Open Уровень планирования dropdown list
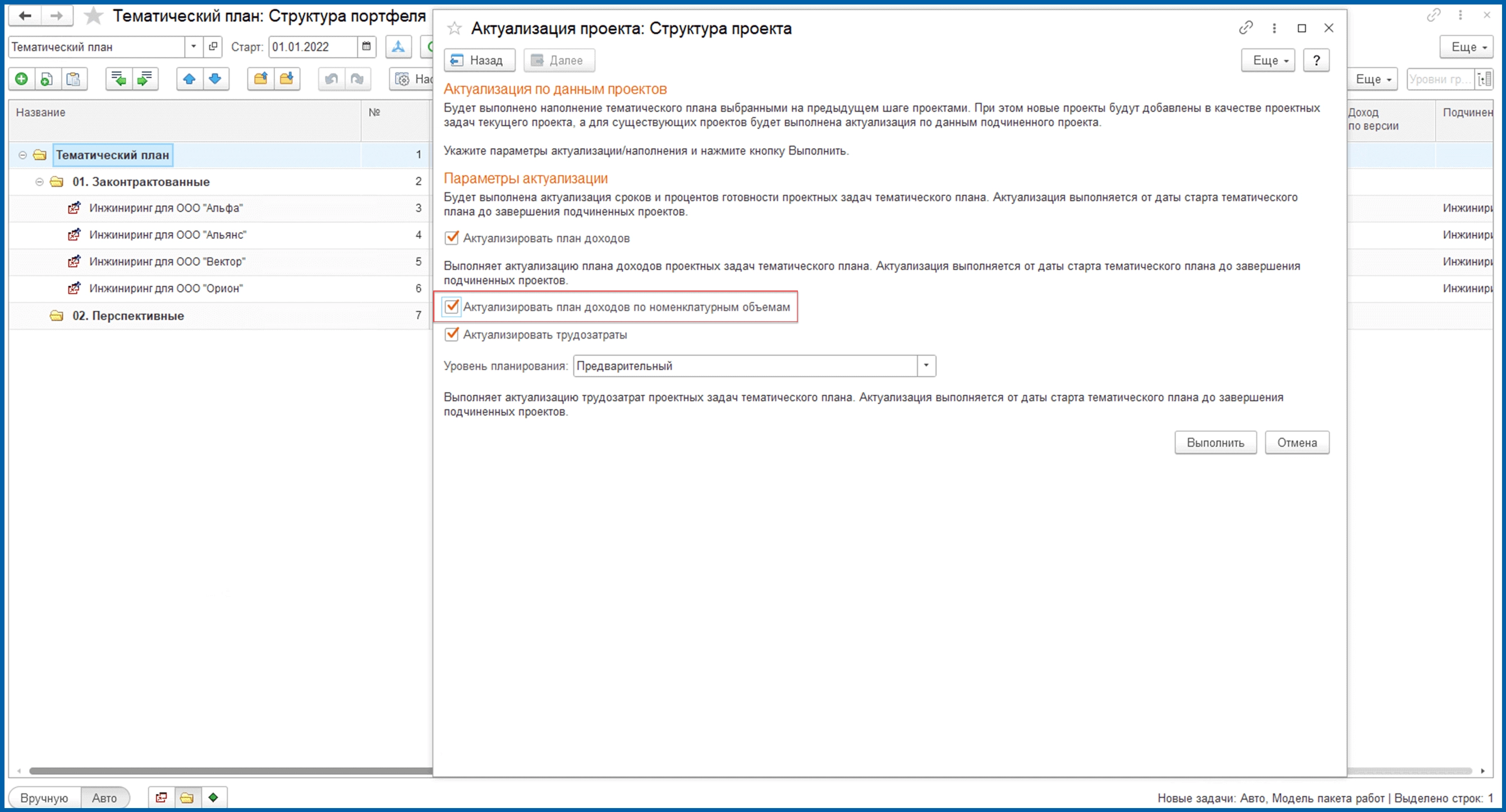The height and width of the screenshot is (812, 1506). tap(926, 366)
